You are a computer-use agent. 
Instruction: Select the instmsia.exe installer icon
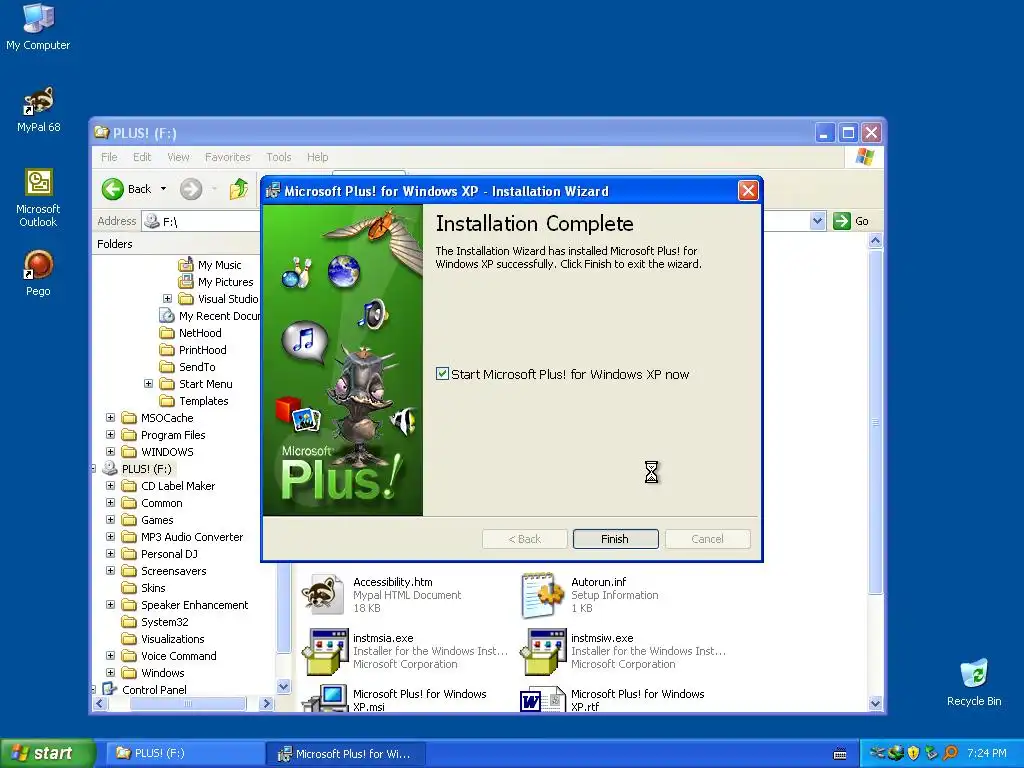[x=324, y=651]
